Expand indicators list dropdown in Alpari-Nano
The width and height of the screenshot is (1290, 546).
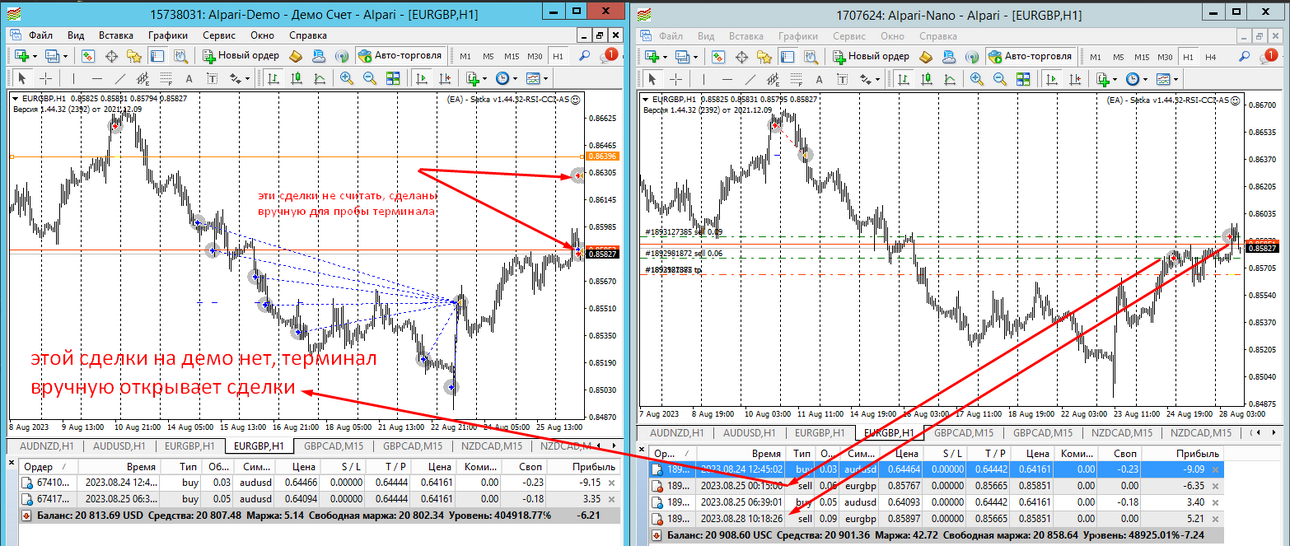point(1115,79)
